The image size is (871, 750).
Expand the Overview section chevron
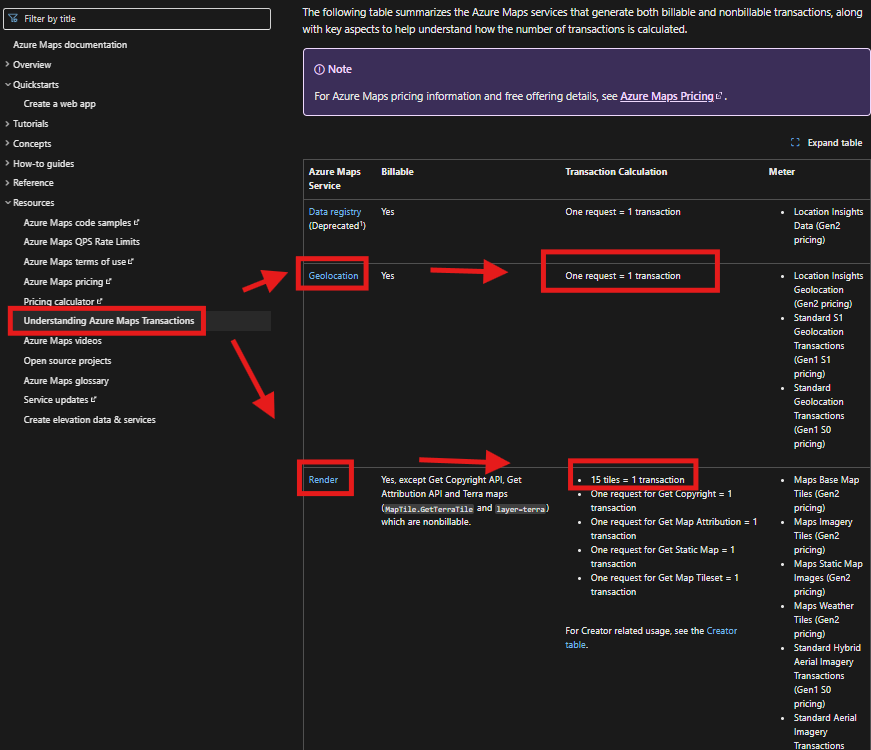pyautogui.click(x=7, y=64)
